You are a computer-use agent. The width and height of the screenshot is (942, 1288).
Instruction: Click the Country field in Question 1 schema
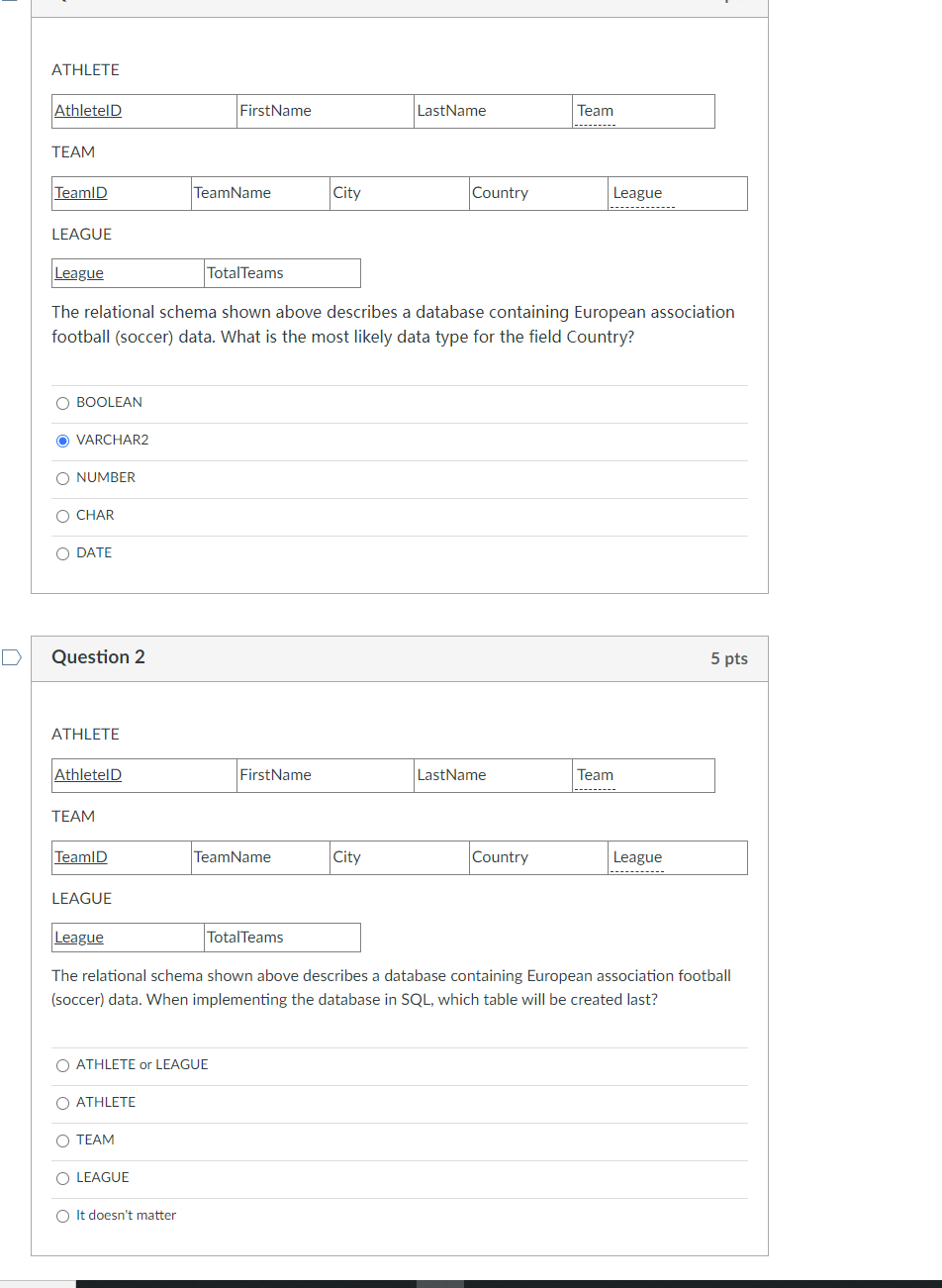(539, 193)
